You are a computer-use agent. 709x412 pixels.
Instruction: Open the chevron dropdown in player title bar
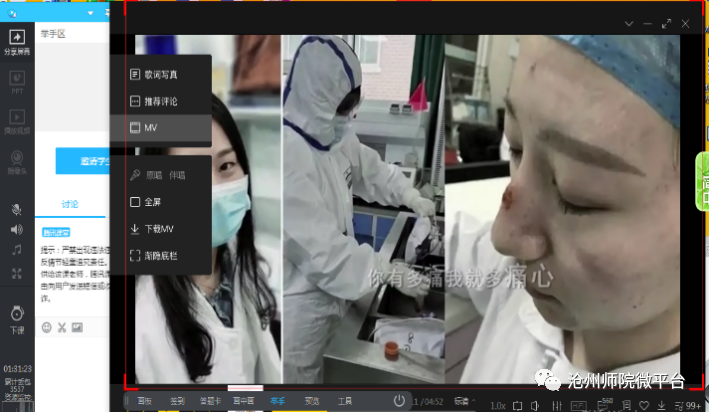tap(629, 23)
